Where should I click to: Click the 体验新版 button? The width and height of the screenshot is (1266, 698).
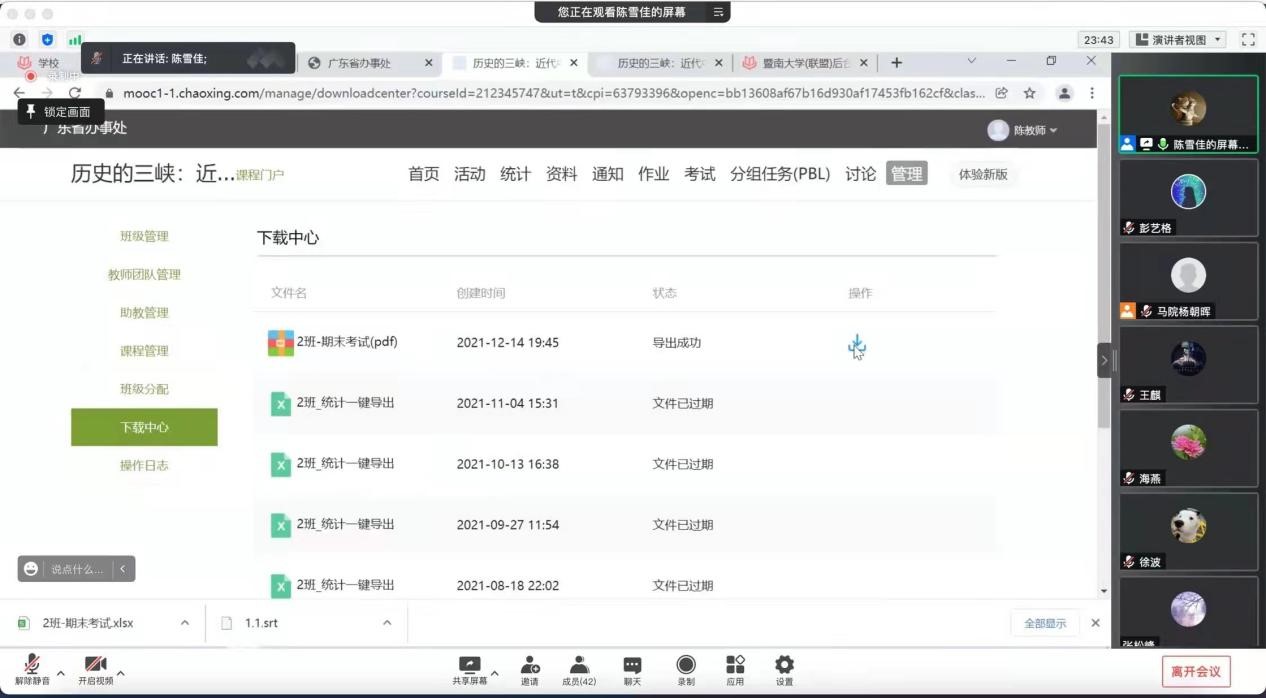982,174
